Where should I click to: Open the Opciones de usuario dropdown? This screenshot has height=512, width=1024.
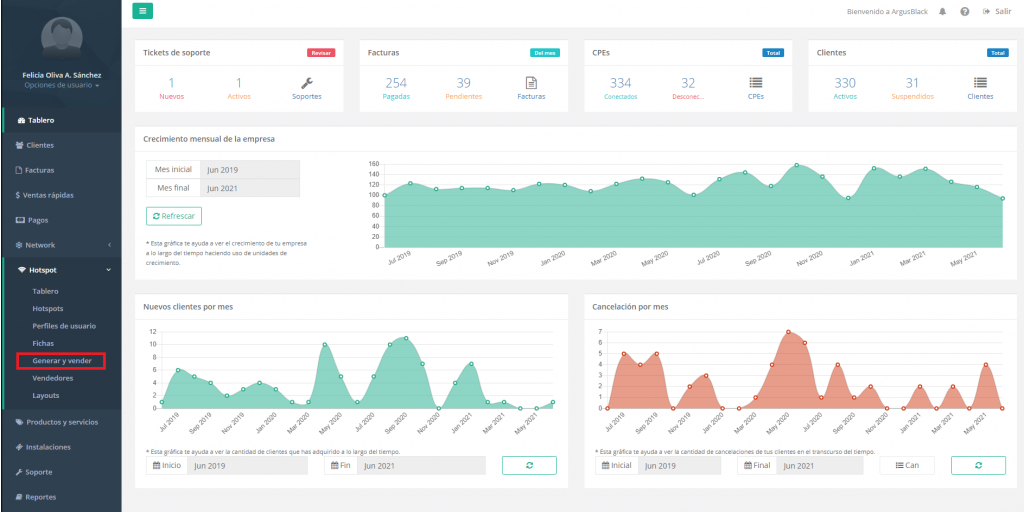(x=61, y=86)
